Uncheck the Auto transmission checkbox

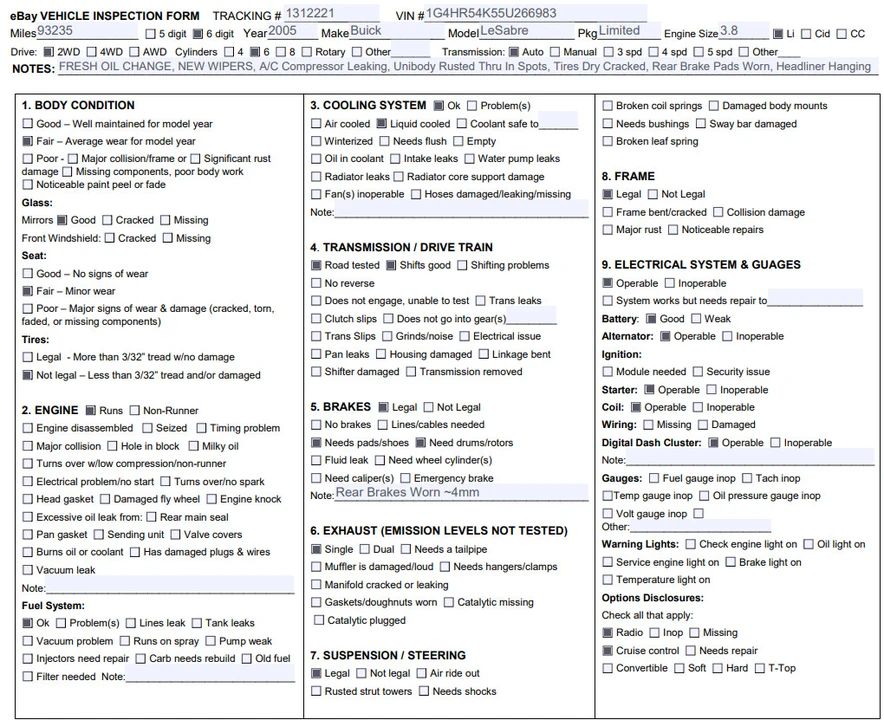(514, 52)
